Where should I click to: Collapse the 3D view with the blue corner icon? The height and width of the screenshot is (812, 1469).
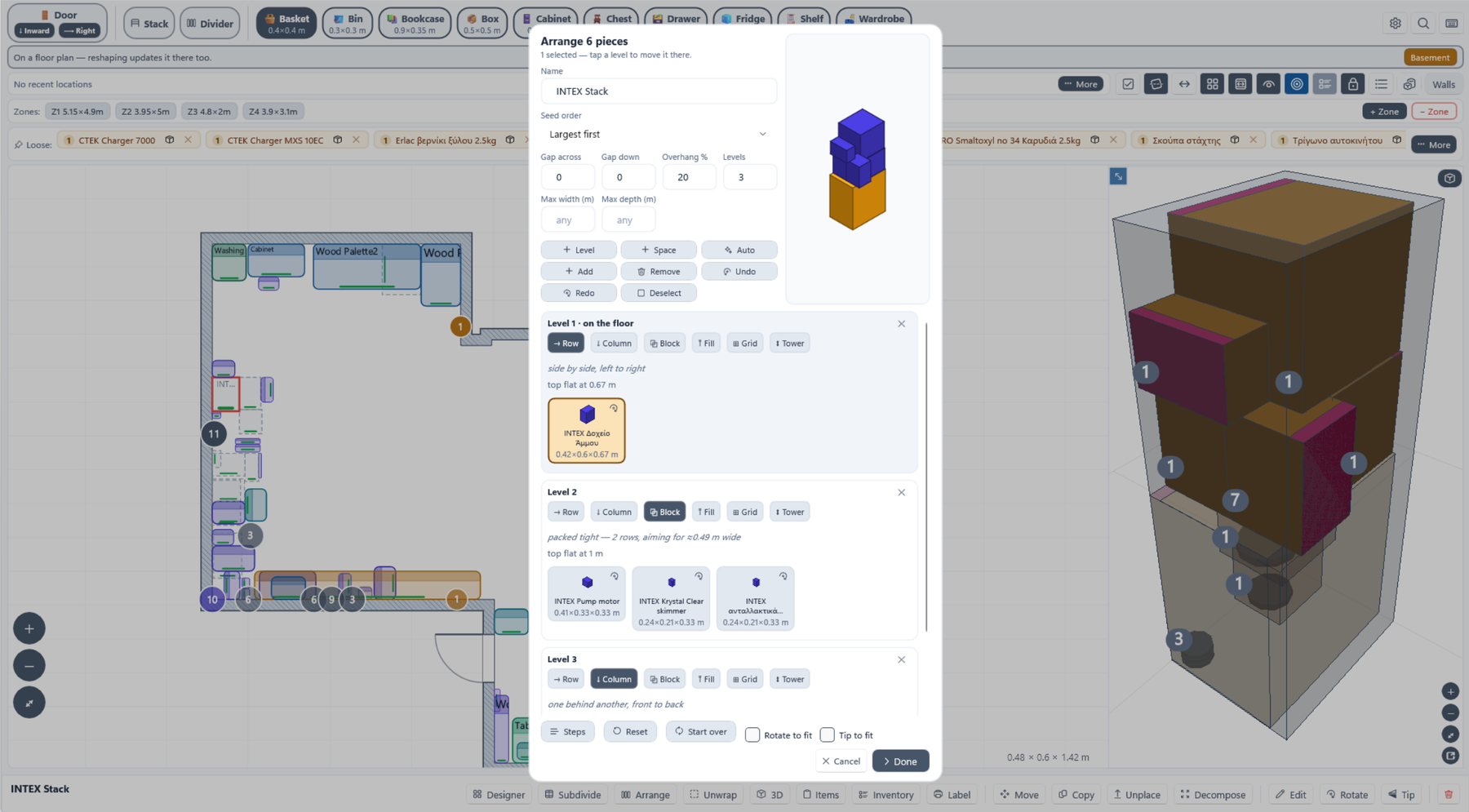1118,176
